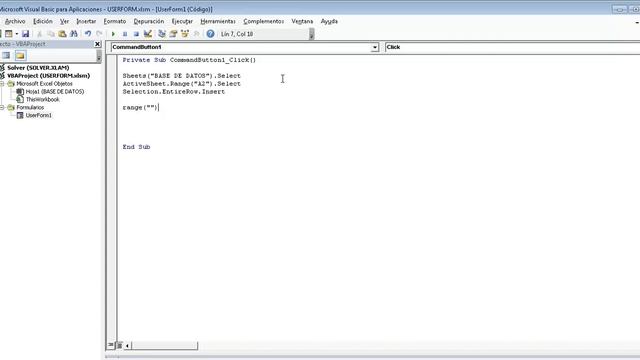Open the Archivo menu
This screenshot has width=640, height=360.
[x=15, y=21]
